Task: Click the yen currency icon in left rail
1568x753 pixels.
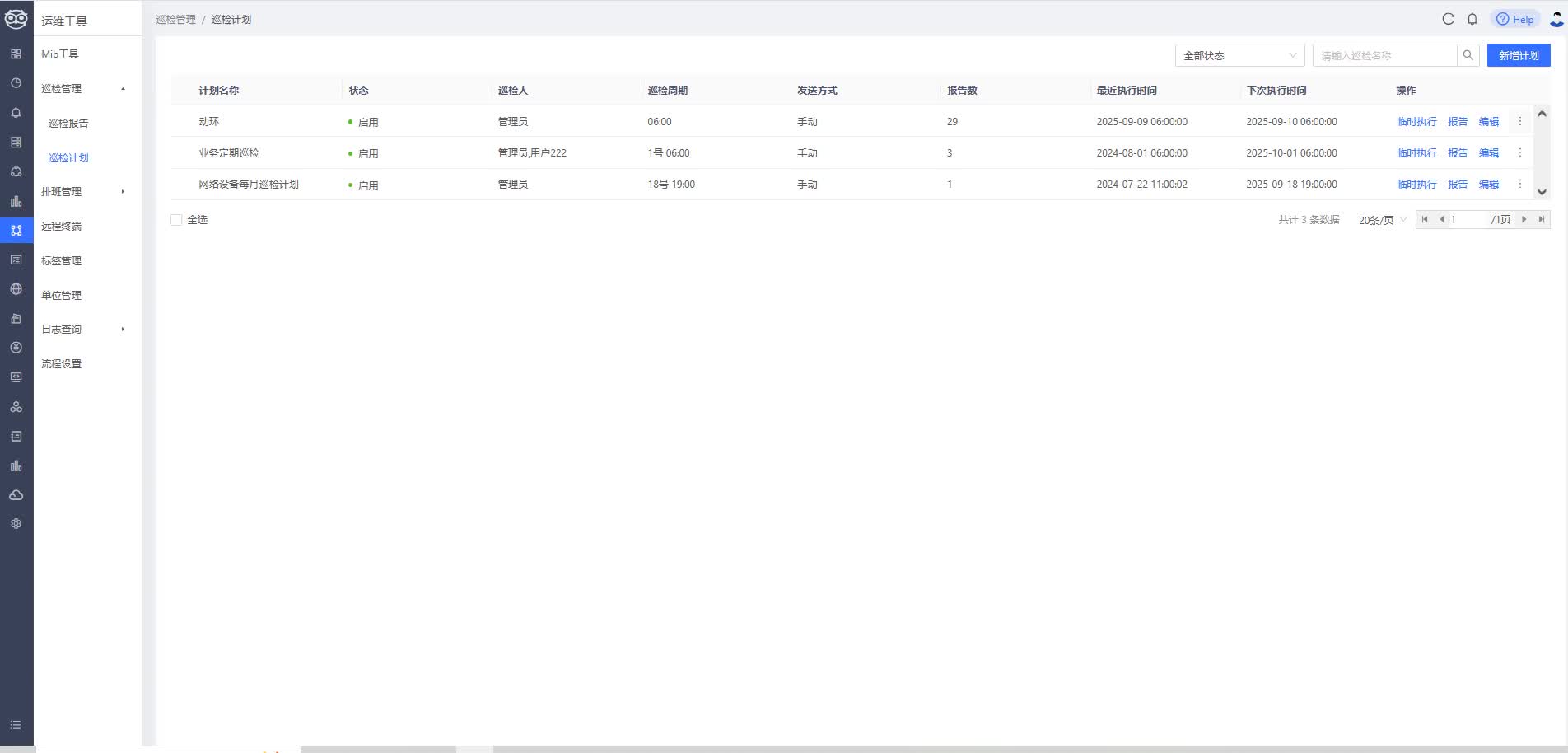Action: 16,348
